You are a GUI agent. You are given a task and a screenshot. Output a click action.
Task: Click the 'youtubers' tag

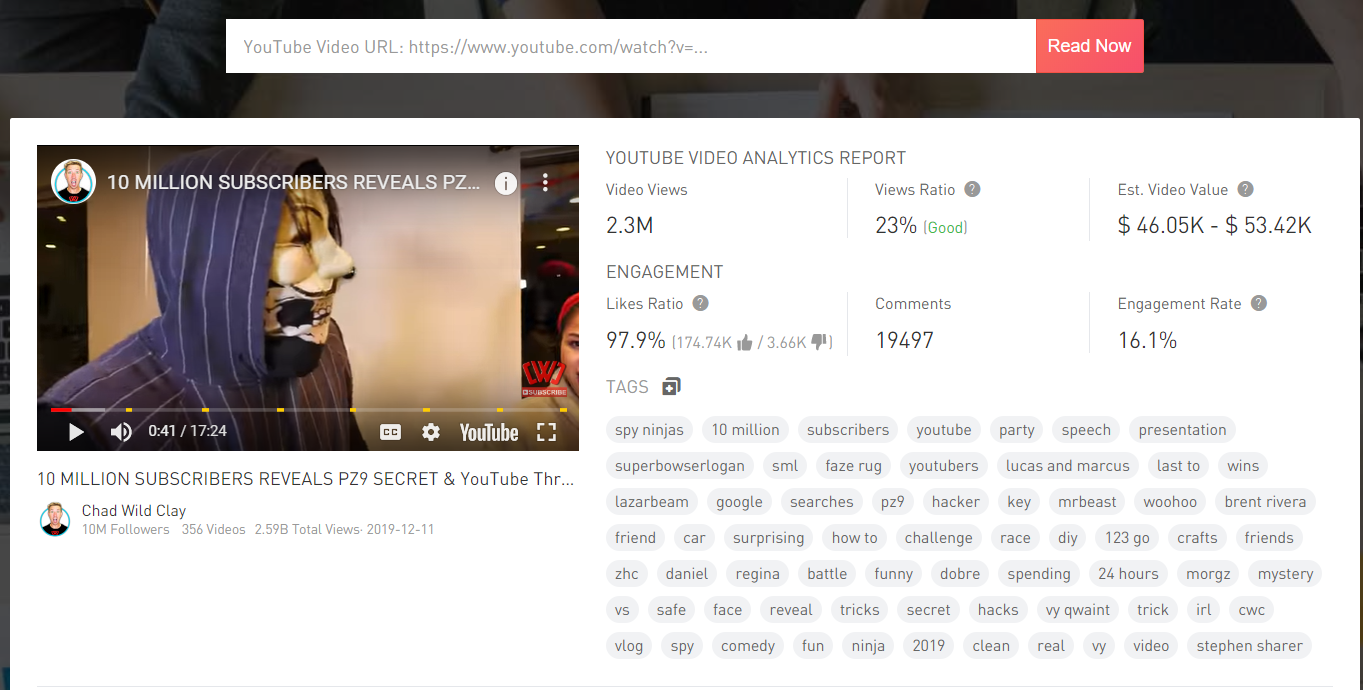[944, 466]
